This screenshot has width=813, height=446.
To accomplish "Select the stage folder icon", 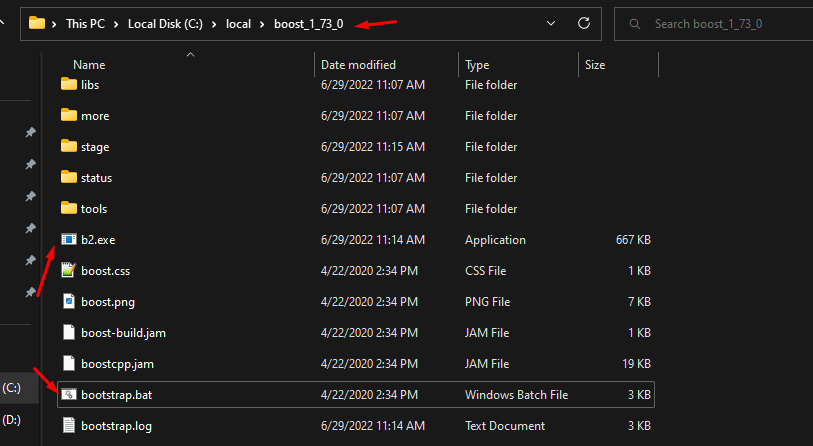I will pyautogui.click(x=68, y=147).
